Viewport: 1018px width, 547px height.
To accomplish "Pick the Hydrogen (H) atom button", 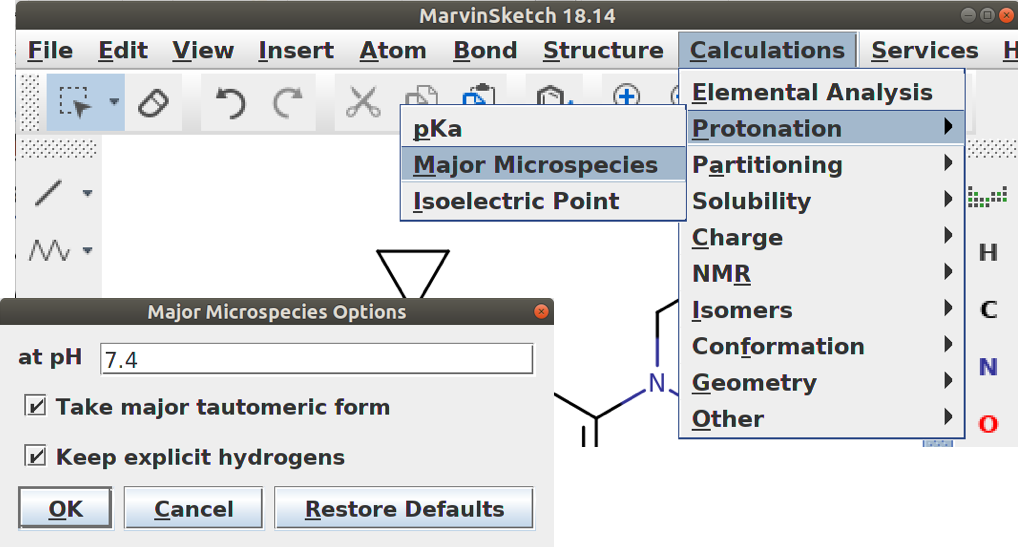I will [x=988, y=252].
